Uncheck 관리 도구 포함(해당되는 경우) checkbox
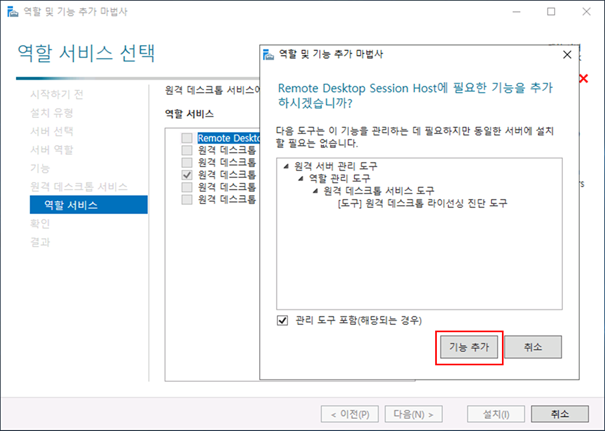 point(282,320)
